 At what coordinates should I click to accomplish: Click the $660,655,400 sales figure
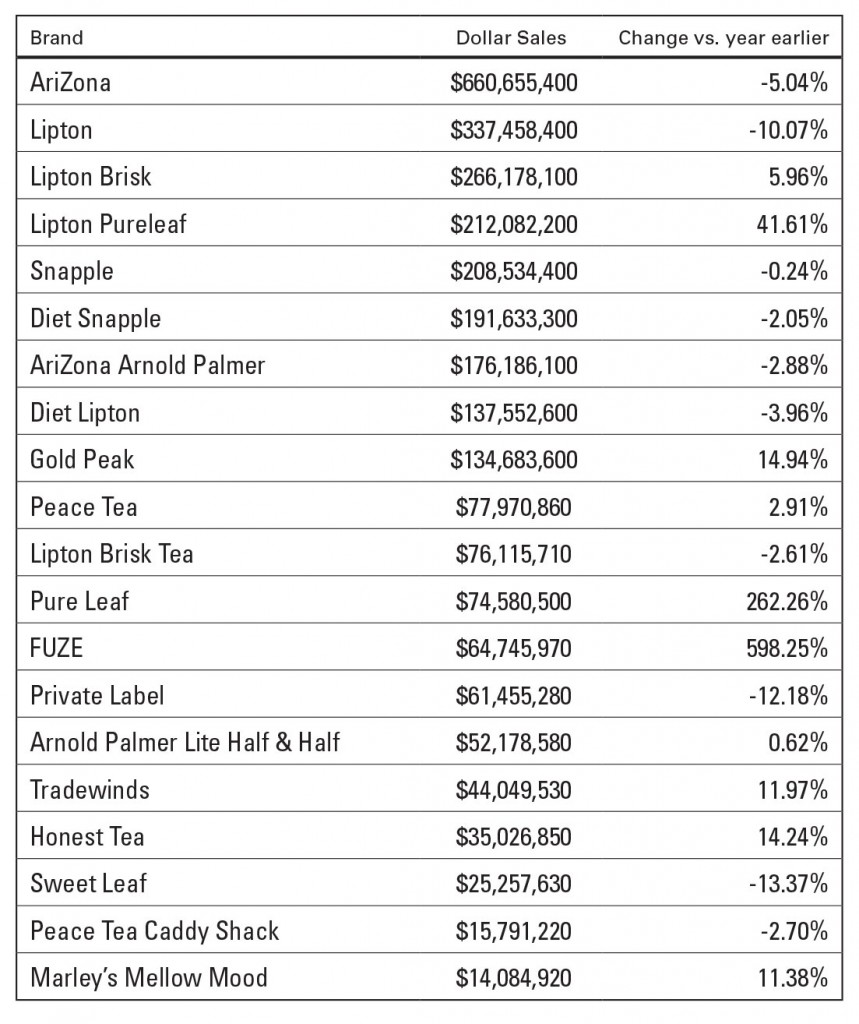coord(513,83)
